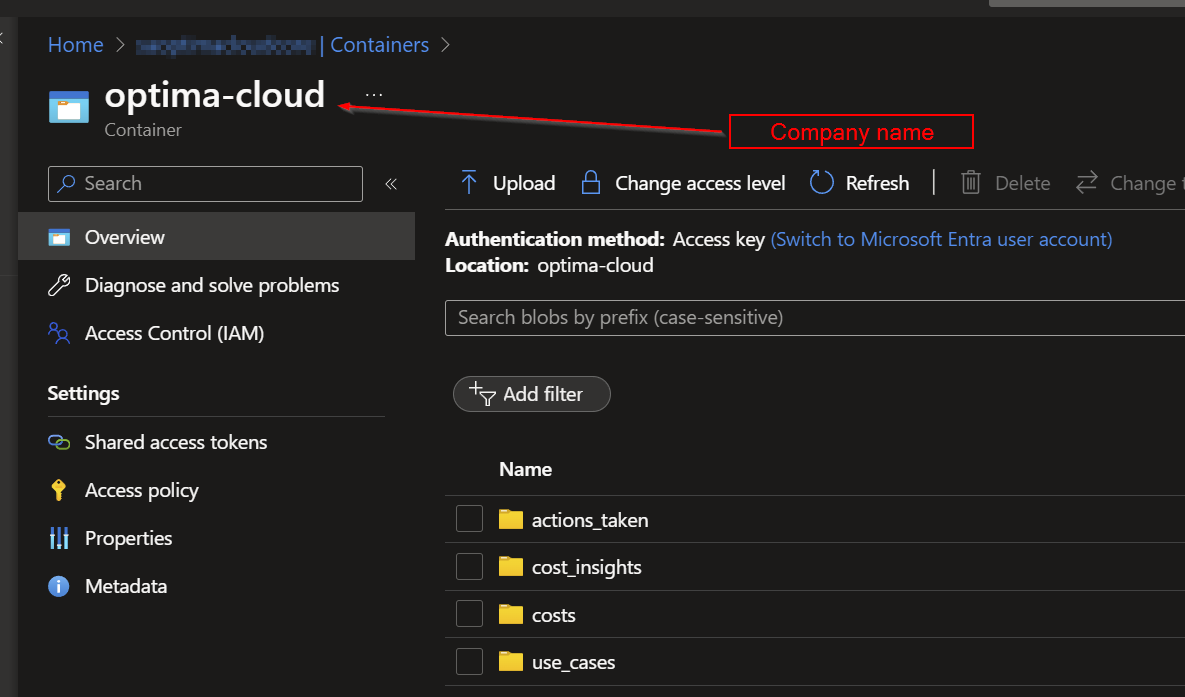This screenshot has width=1185, height=697.
Task: Click the magnifier icon in sidebar search
Action: pos(67,184)
